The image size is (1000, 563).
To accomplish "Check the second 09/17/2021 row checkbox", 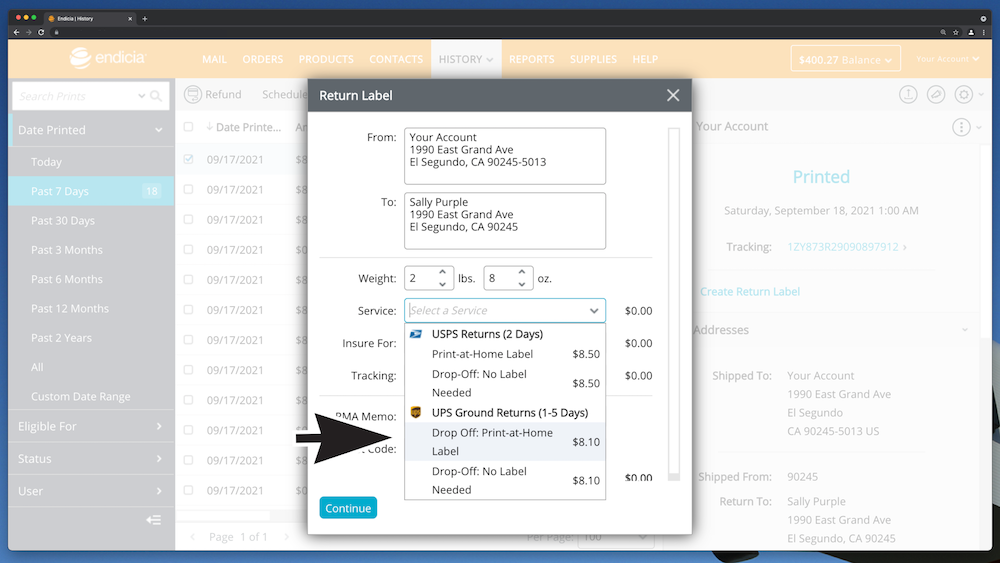I will [189, 189].
